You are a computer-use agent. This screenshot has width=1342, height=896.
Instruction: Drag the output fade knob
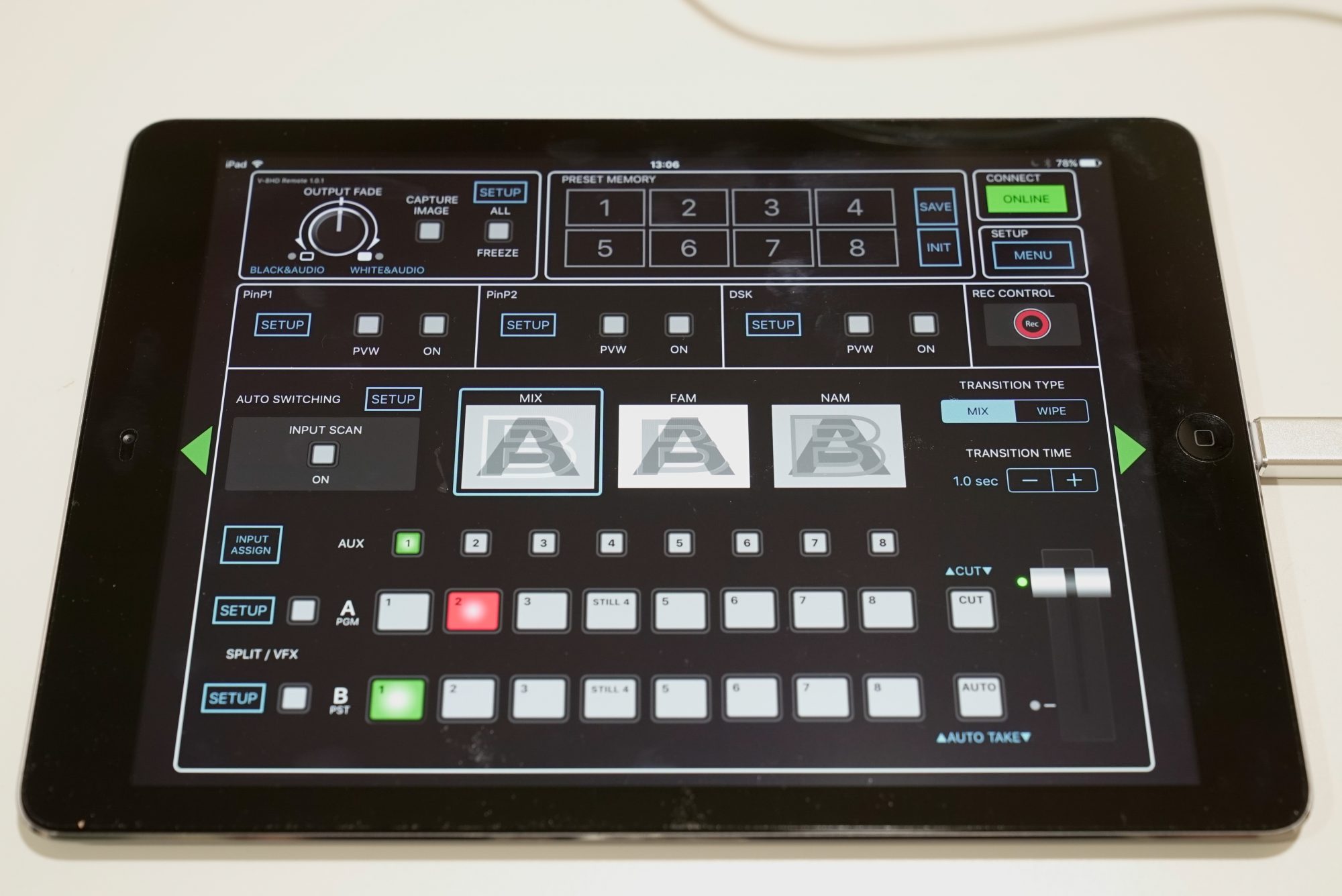319,228
